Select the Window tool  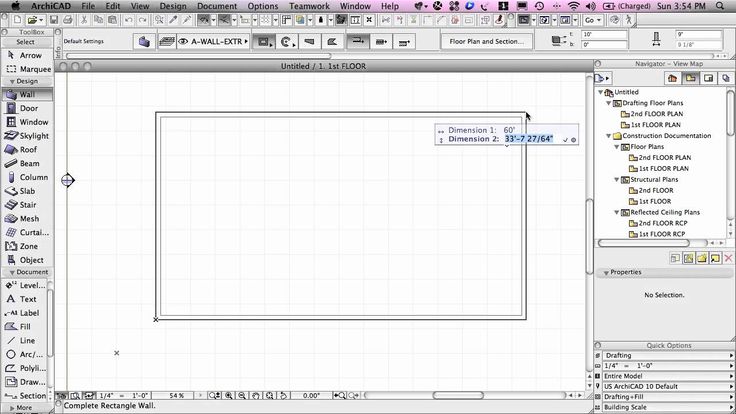27,122
